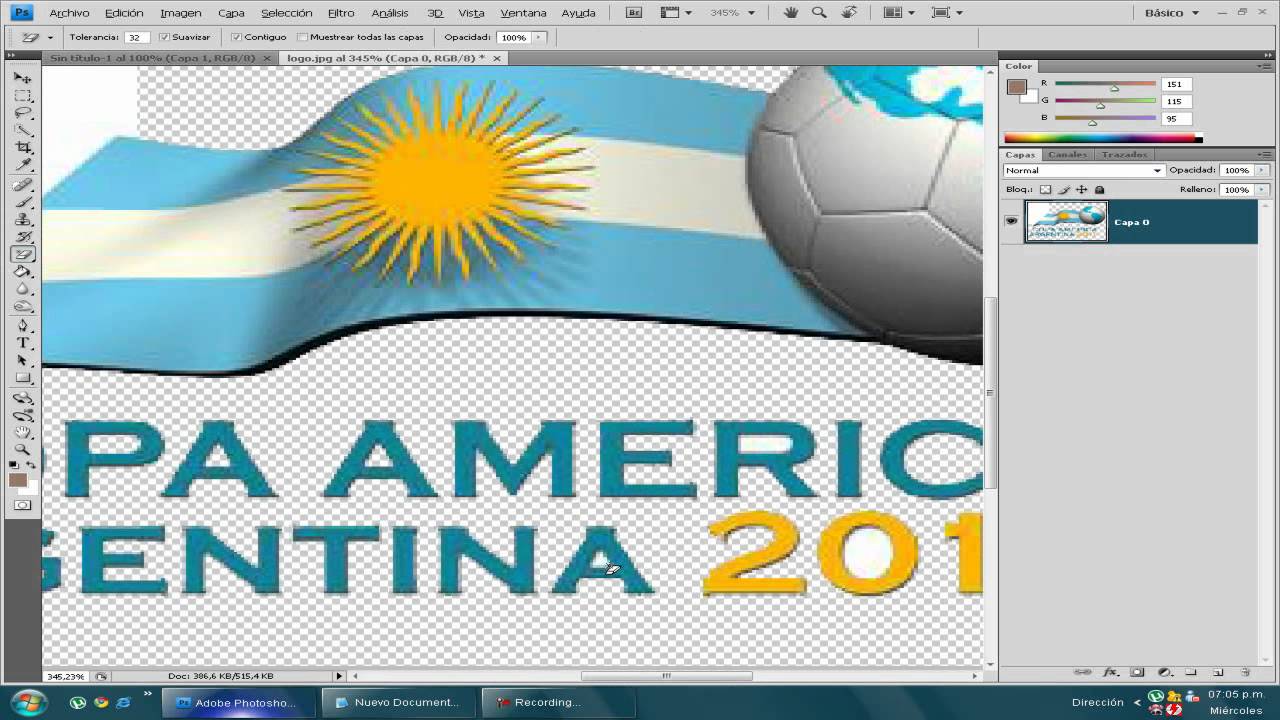1280x720 pixels.
Task: Create a new layer
Action: (x=1218, y=672)
